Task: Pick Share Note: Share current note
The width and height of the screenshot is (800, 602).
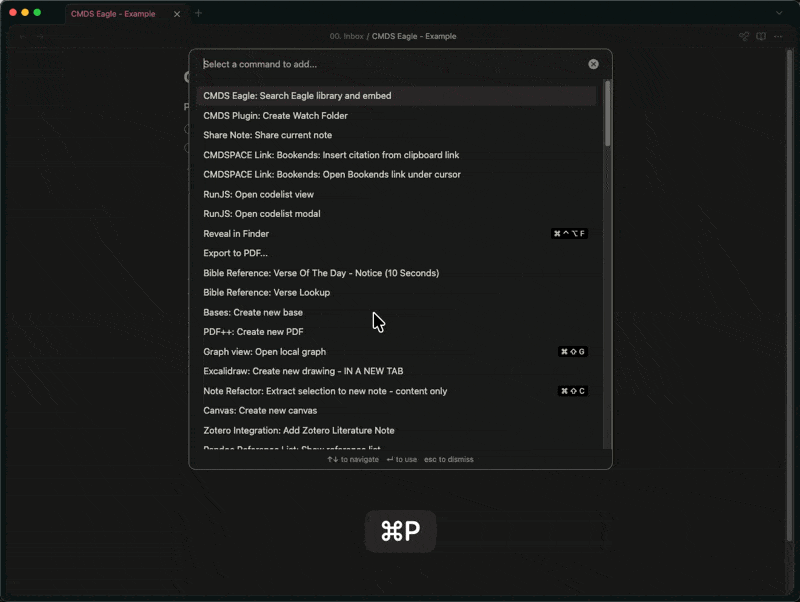Action: pyautogui.click(x=396, y=135)
